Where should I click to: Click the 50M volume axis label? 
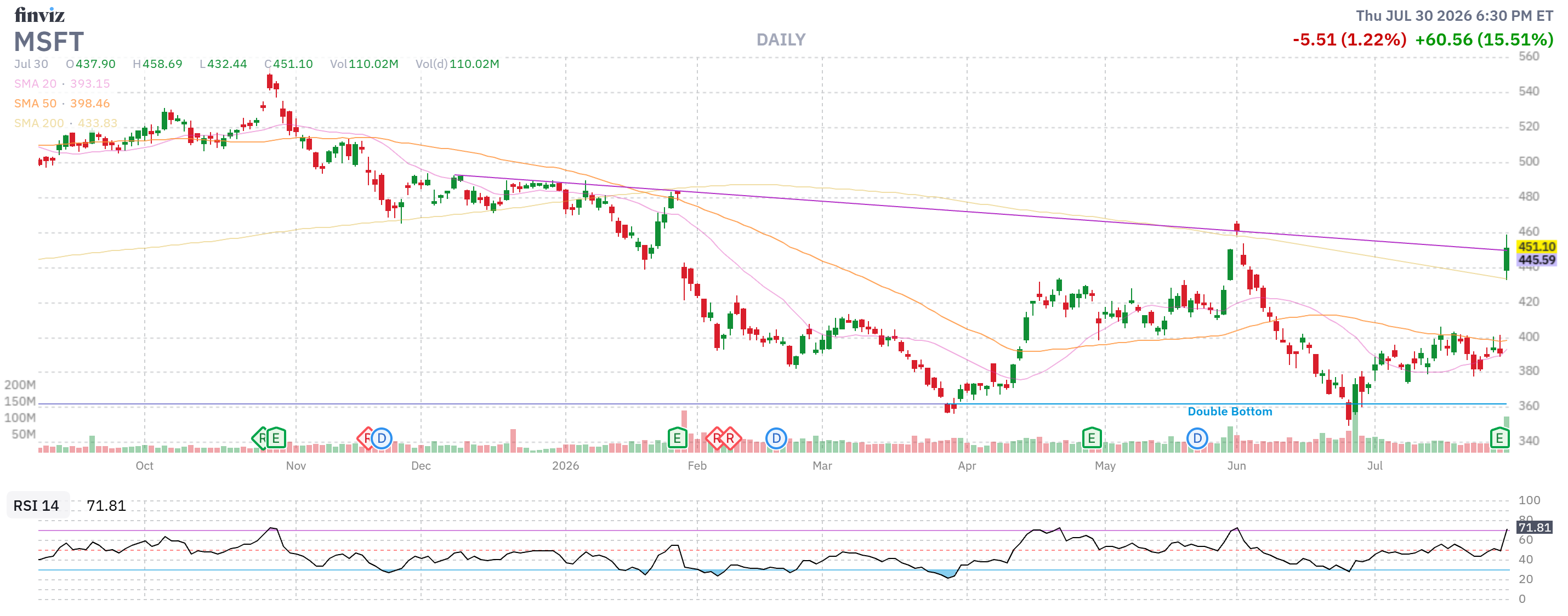pyautogui.click(x=24, y=434)
